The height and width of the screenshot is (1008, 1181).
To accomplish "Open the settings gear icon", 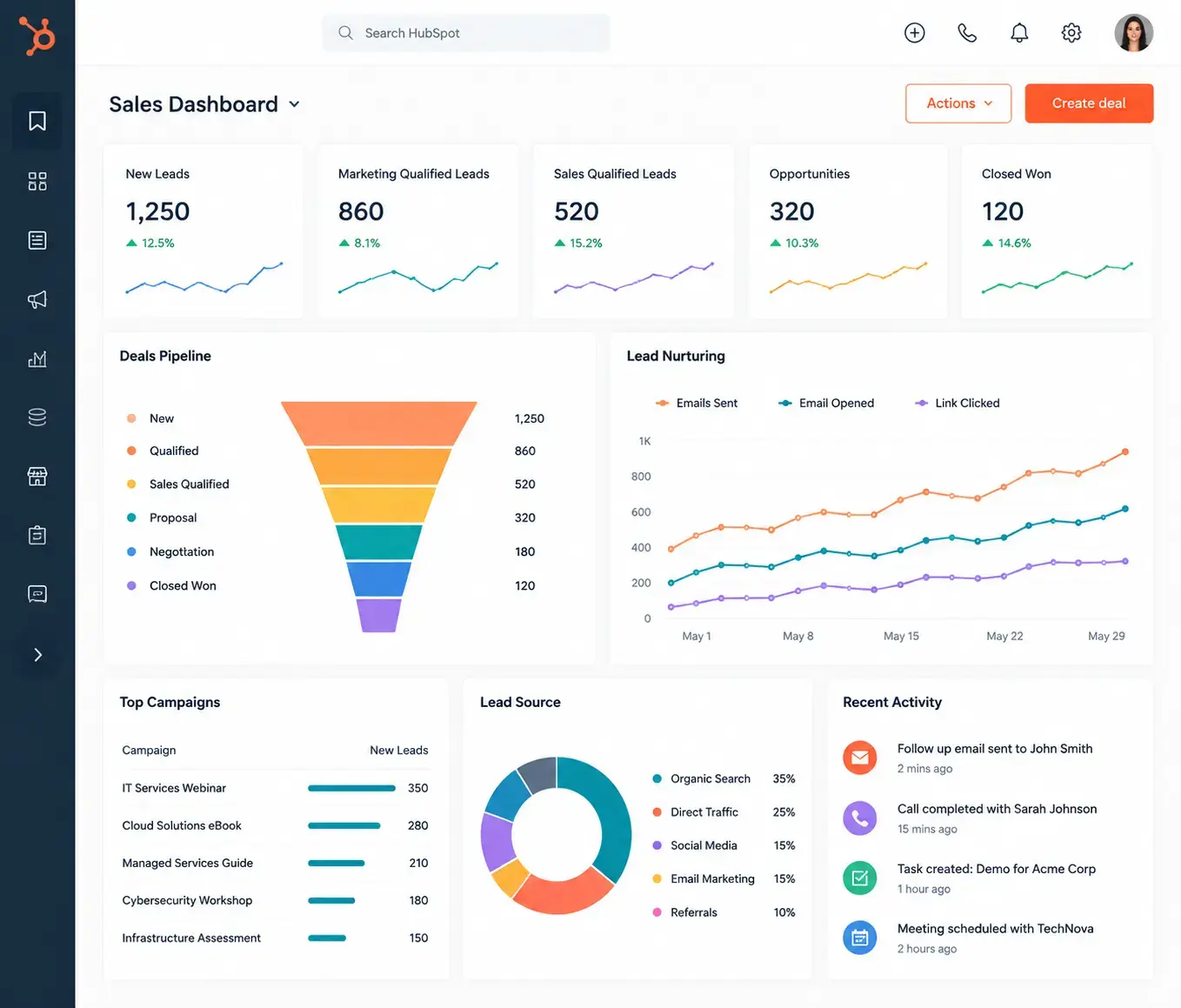I will (1071, 33).
